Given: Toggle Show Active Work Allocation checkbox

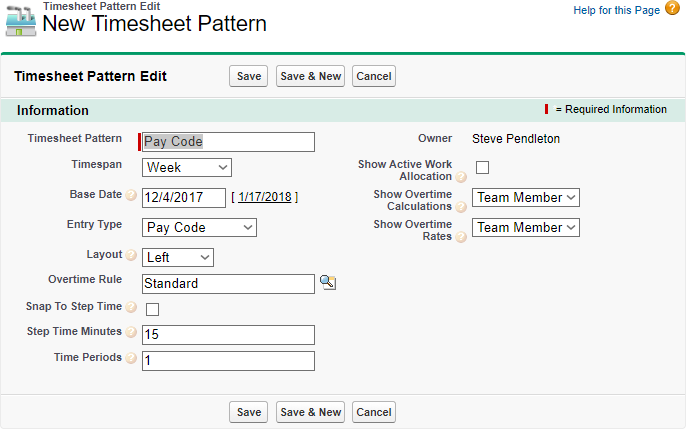Looking at the screenshot, I should point(482,167).
